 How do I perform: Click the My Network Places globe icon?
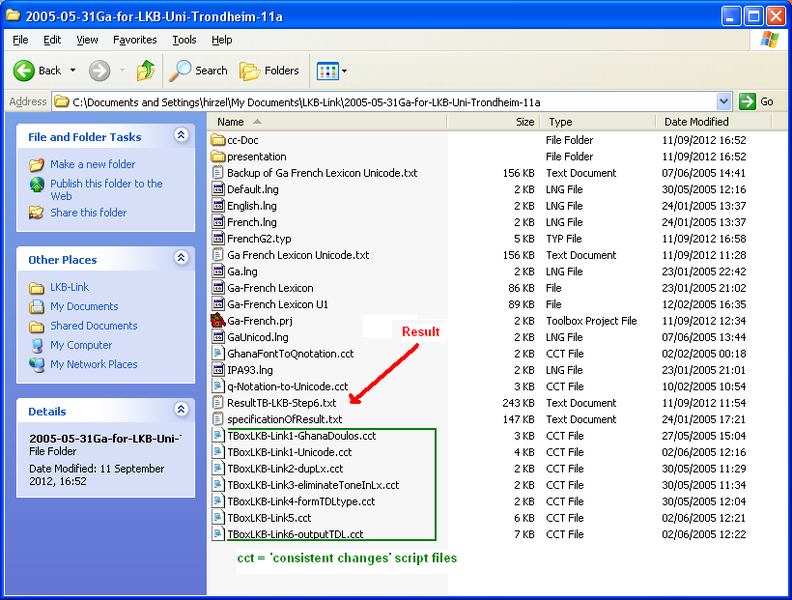pos(36,365)
